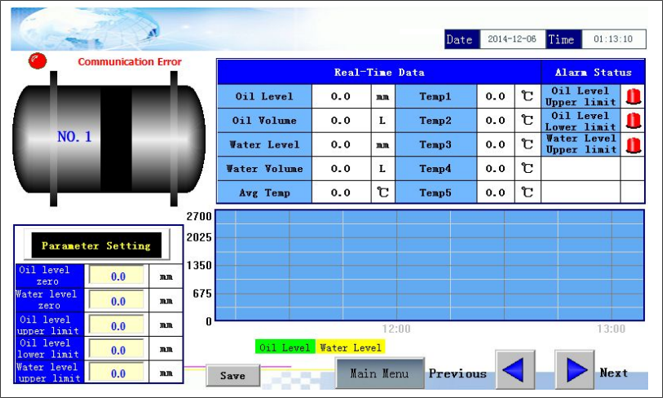Select the NO. 1 tank graphic
Screen dimensions: 663x398
point(109,138)
